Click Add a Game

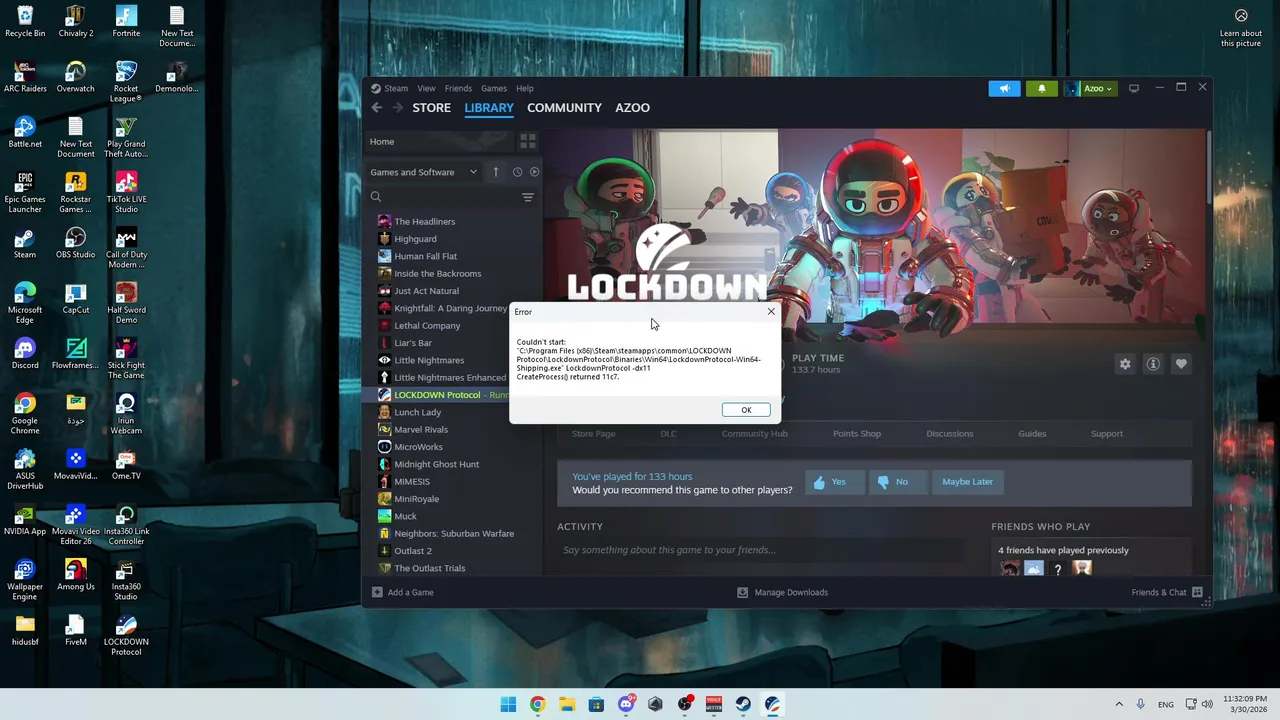(x=402, y=592)
